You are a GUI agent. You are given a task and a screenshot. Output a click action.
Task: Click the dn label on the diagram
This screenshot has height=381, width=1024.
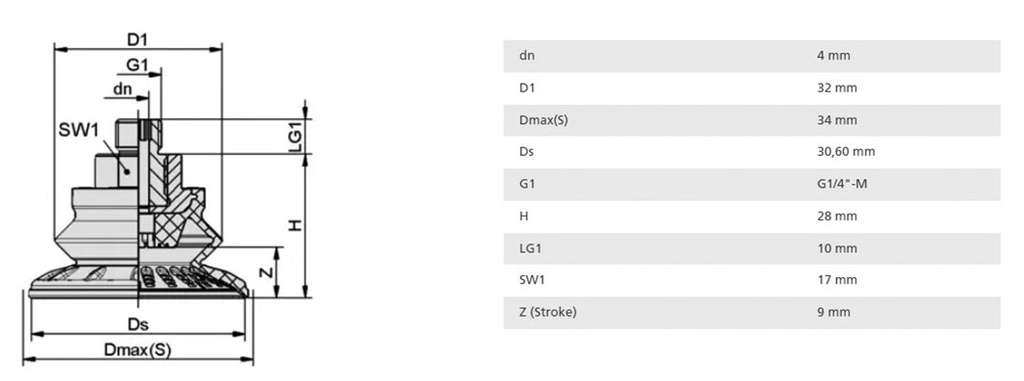pyautogui.click(x=123, y=89)
